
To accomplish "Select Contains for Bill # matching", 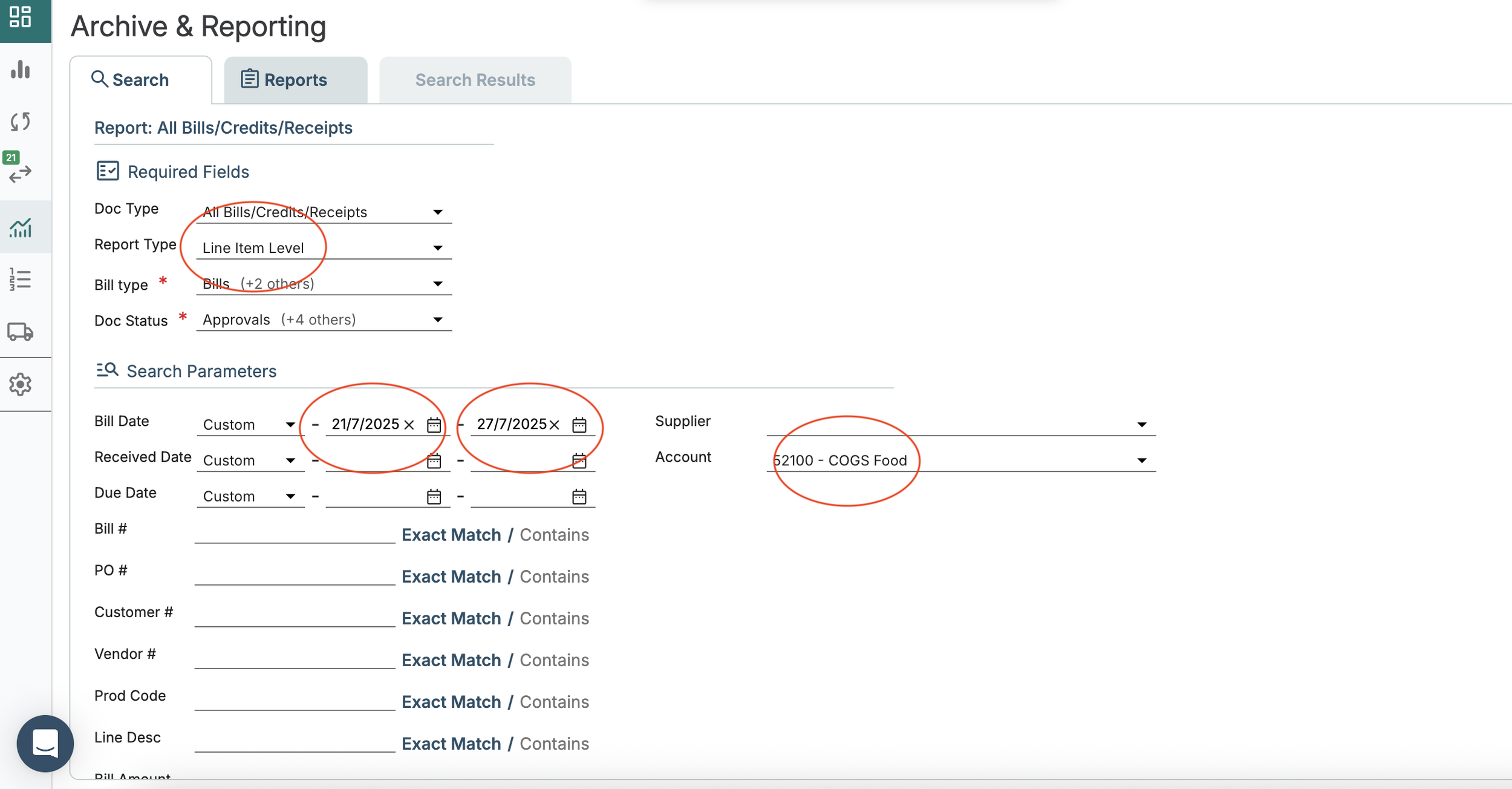I will [x=554, y=535].
